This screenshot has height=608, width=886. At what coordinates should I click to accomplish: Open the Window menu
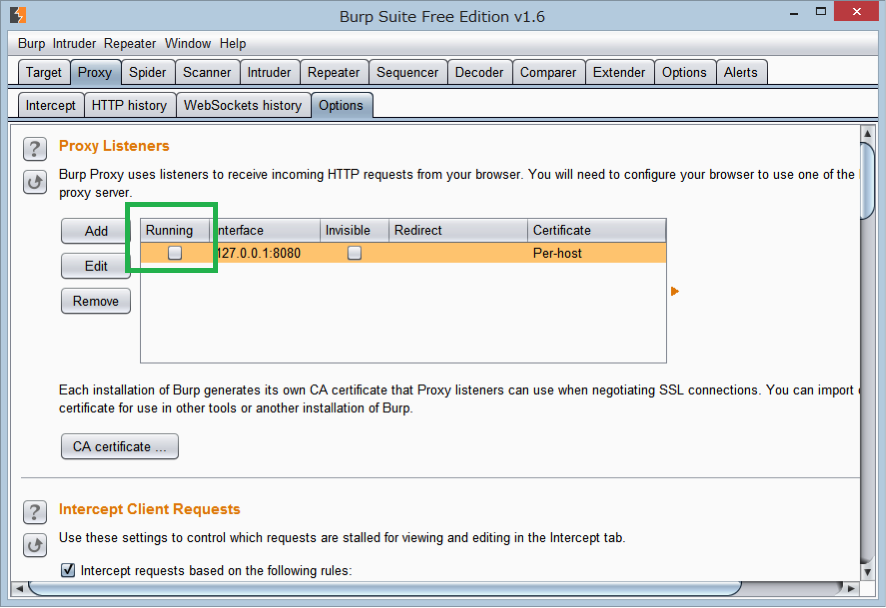(188, 44)
